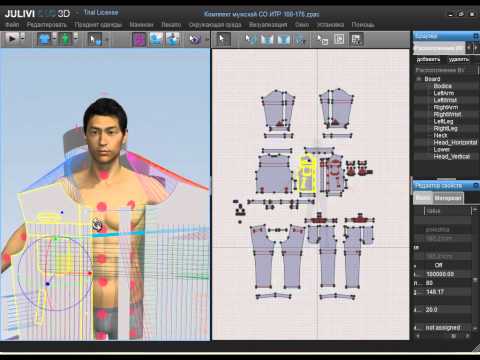Click the purple sphere arrow icon

click(195, 39)
